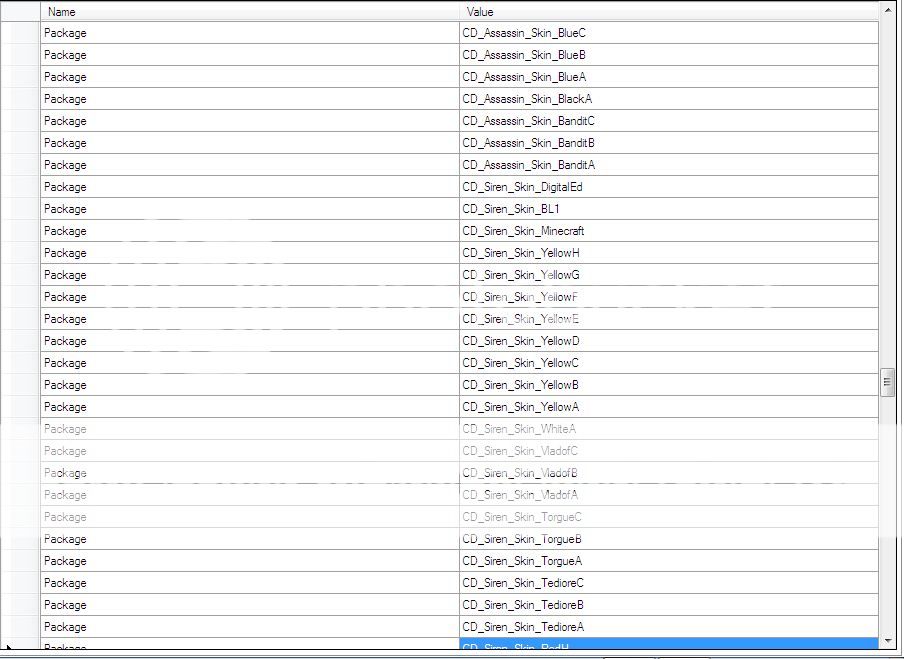
Task: Select the CD_Assassin_Skin_BlueC value cell
Action: pos(668,33)
